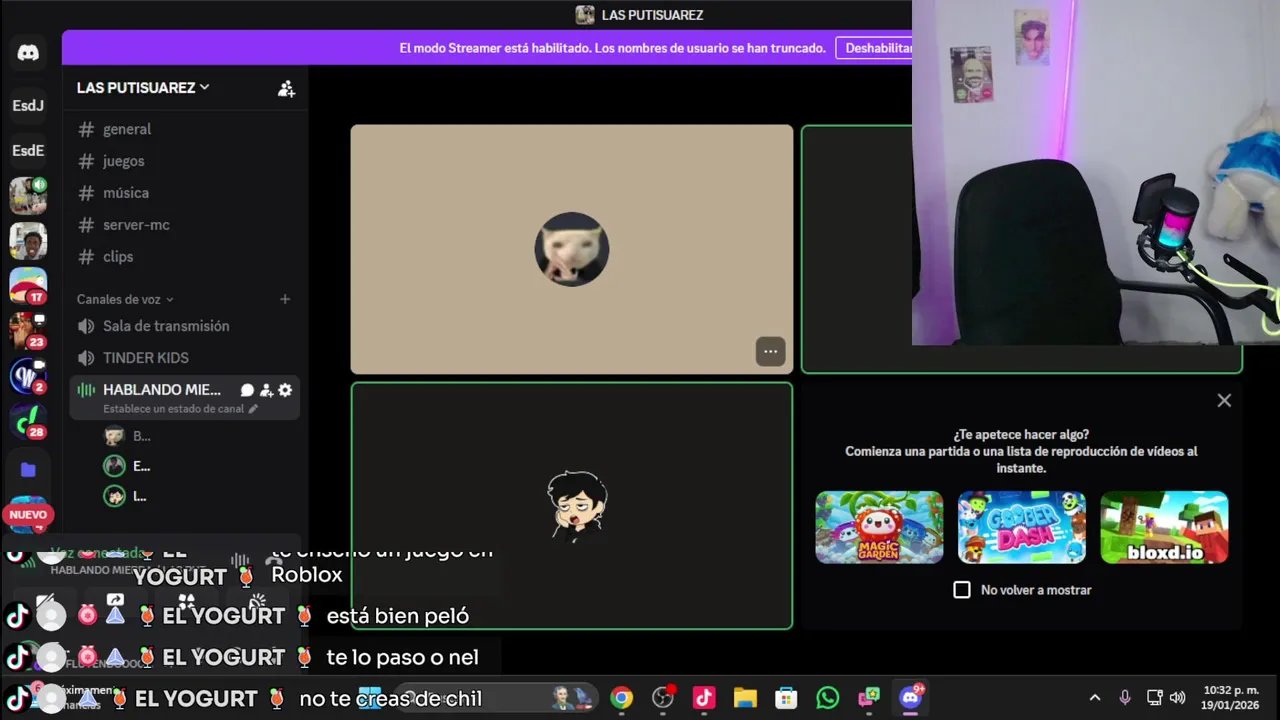Open WhatsApp from the taskbar
This screenshot has height=720, width=1280.
point(827,698)
